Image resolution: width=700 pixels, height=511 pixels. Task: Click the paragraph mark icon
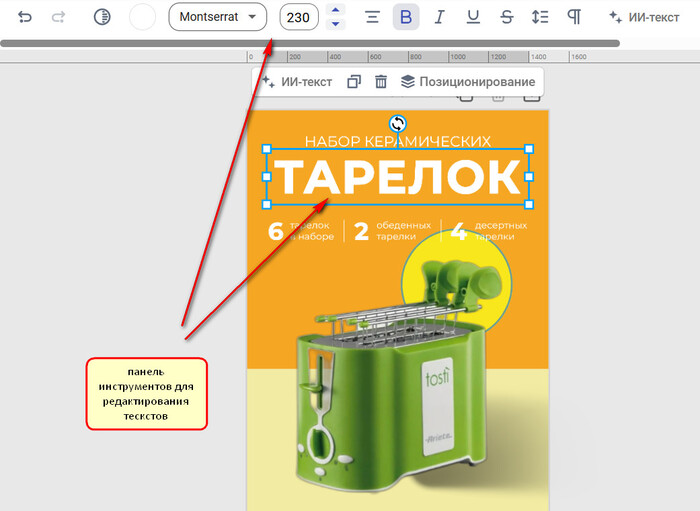574,17
